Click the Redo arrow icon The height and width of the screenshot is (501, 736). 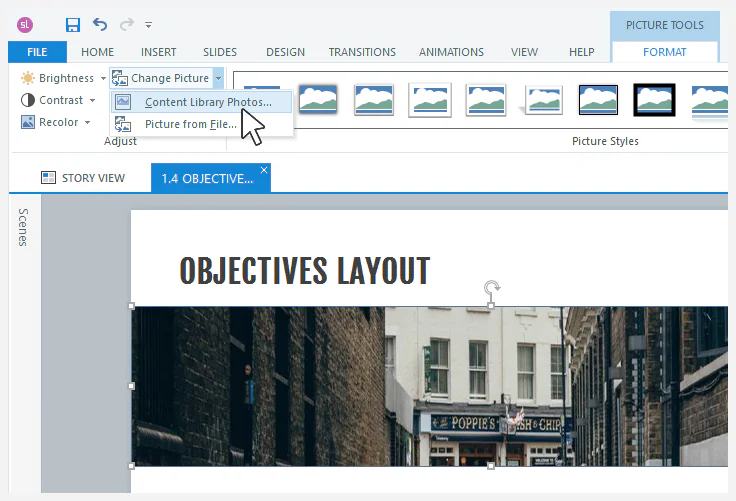coord(127,24)
